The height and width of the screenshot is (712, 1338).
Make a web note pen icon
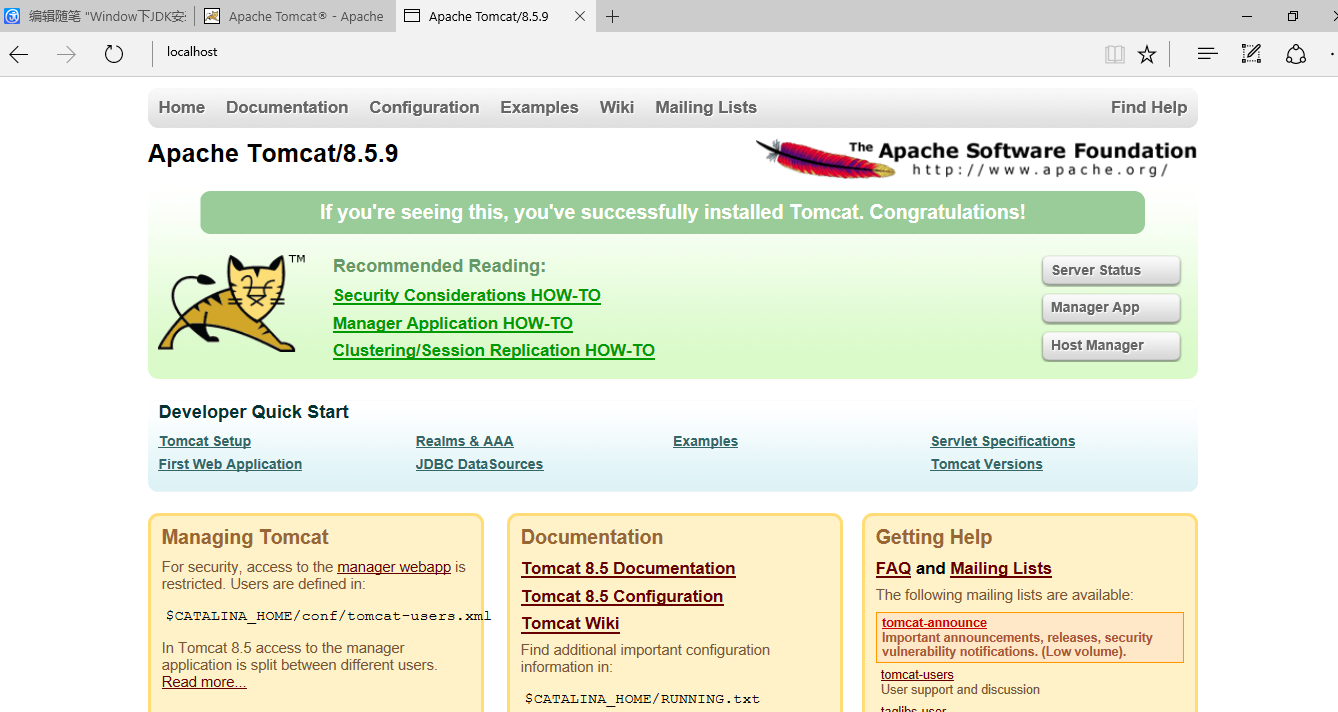tap(1251, 54)
